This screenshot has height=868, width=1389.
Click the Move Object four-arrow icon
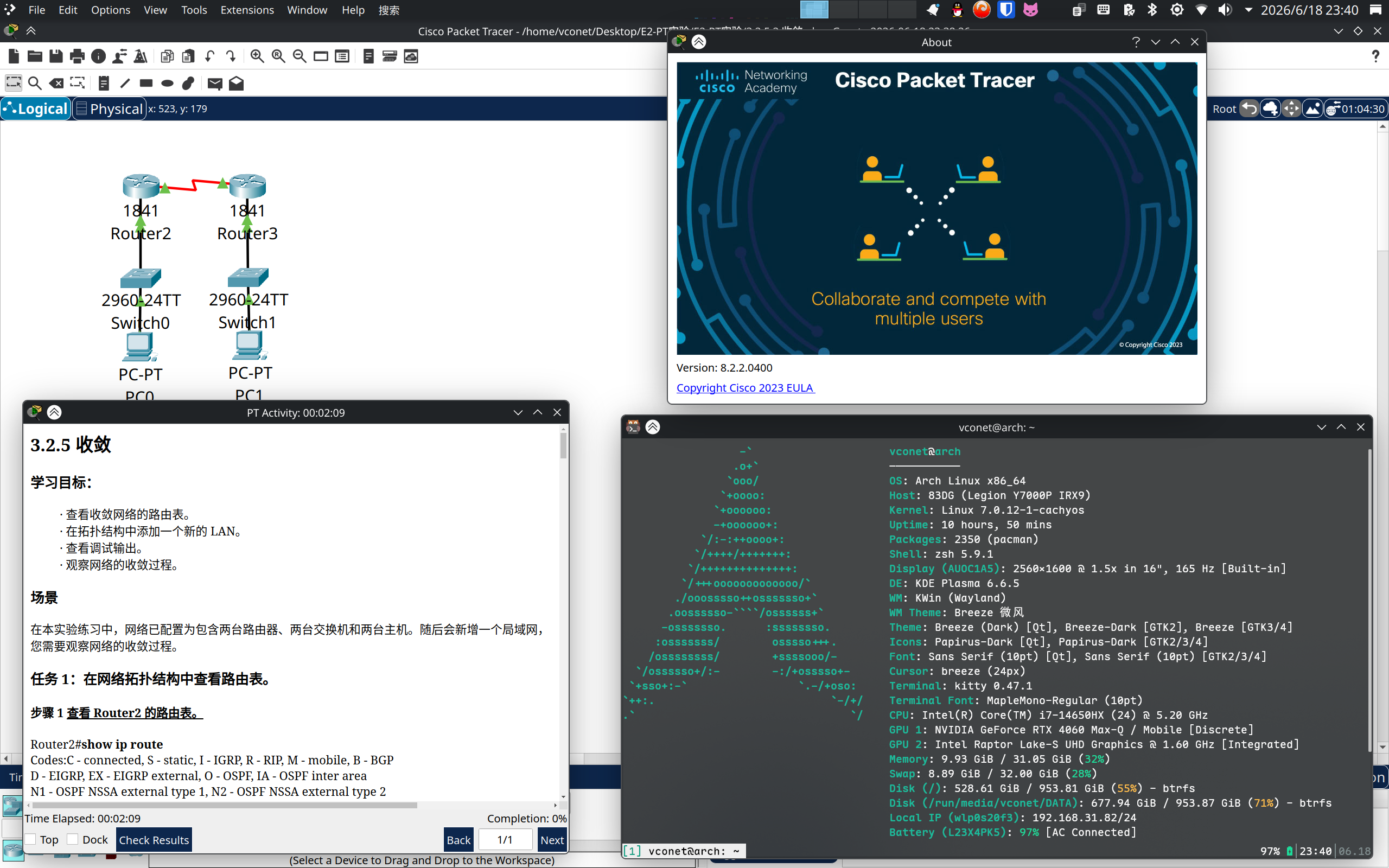click(x=1291, y=108)
